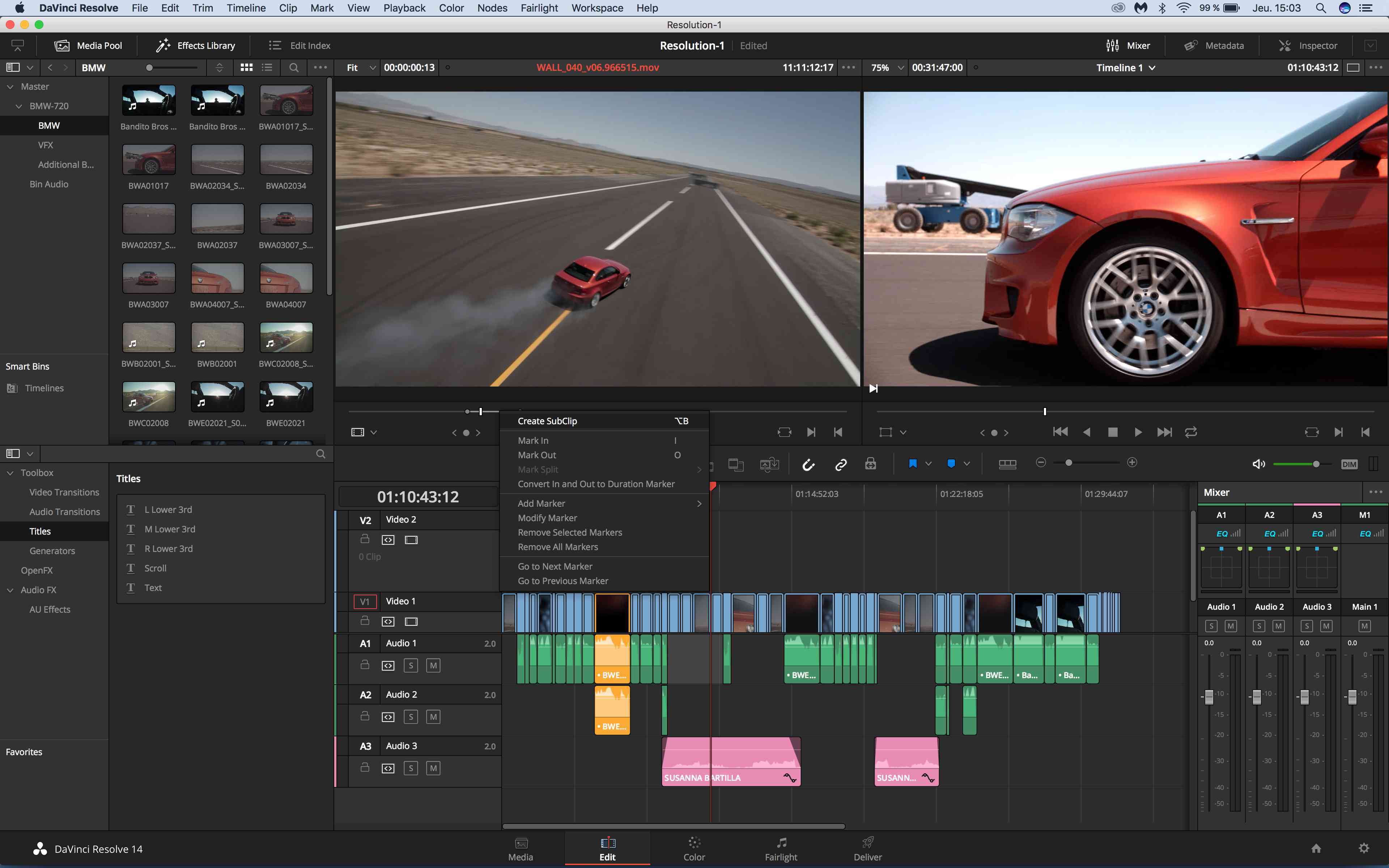Collapse the BMW-720 bin folder
Viewport: 1389px width, 868px height.
[18, 106]
